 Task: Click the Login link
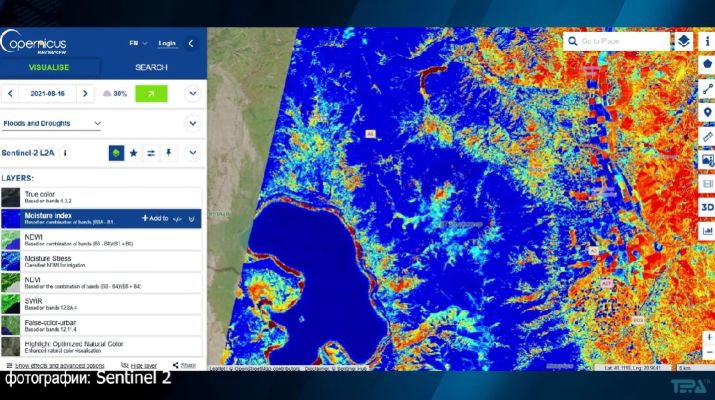pyautogui.click(x=167, y=43)
